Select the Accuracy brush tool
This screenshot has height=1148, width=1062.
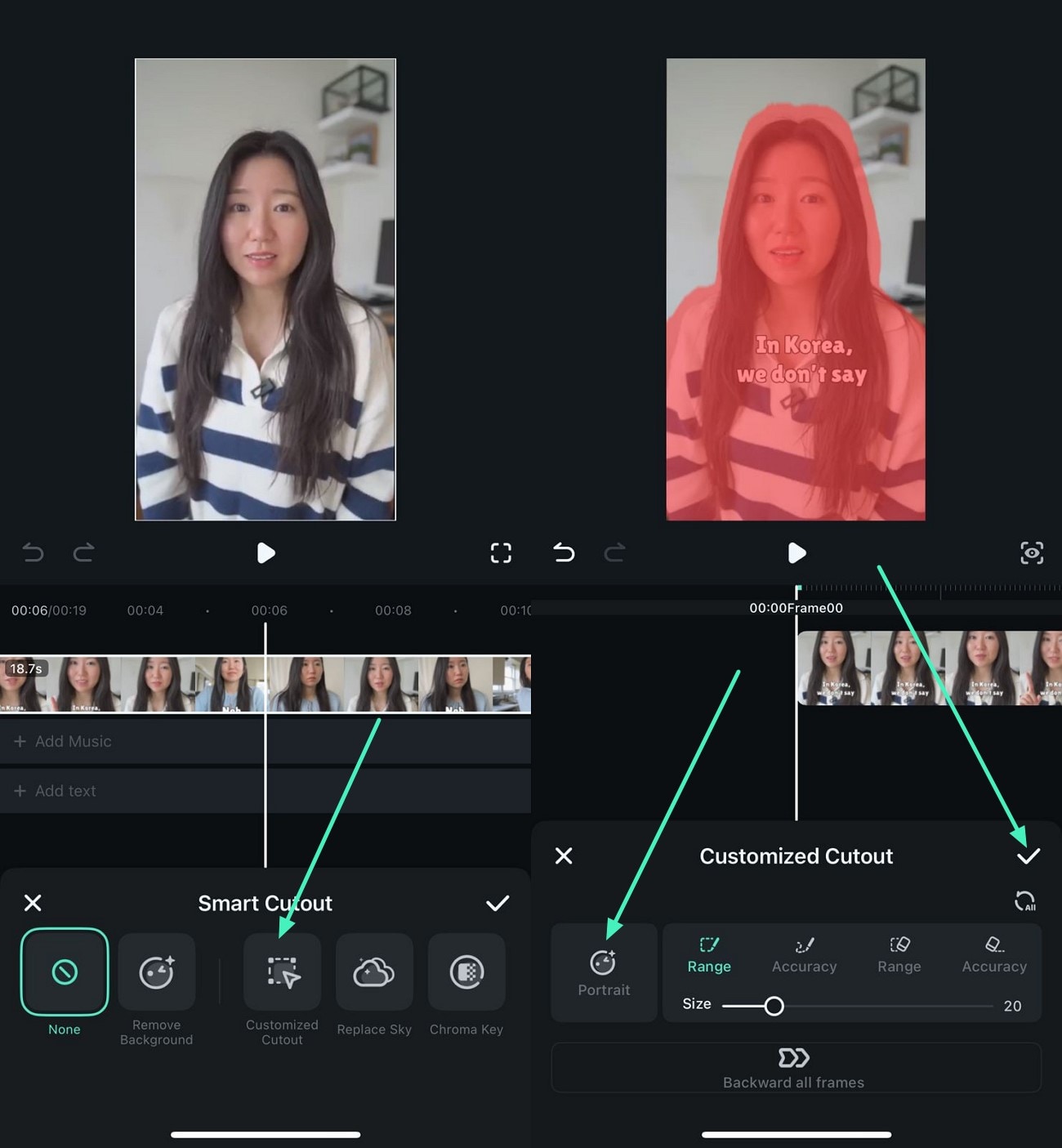(x=804, y=954)
